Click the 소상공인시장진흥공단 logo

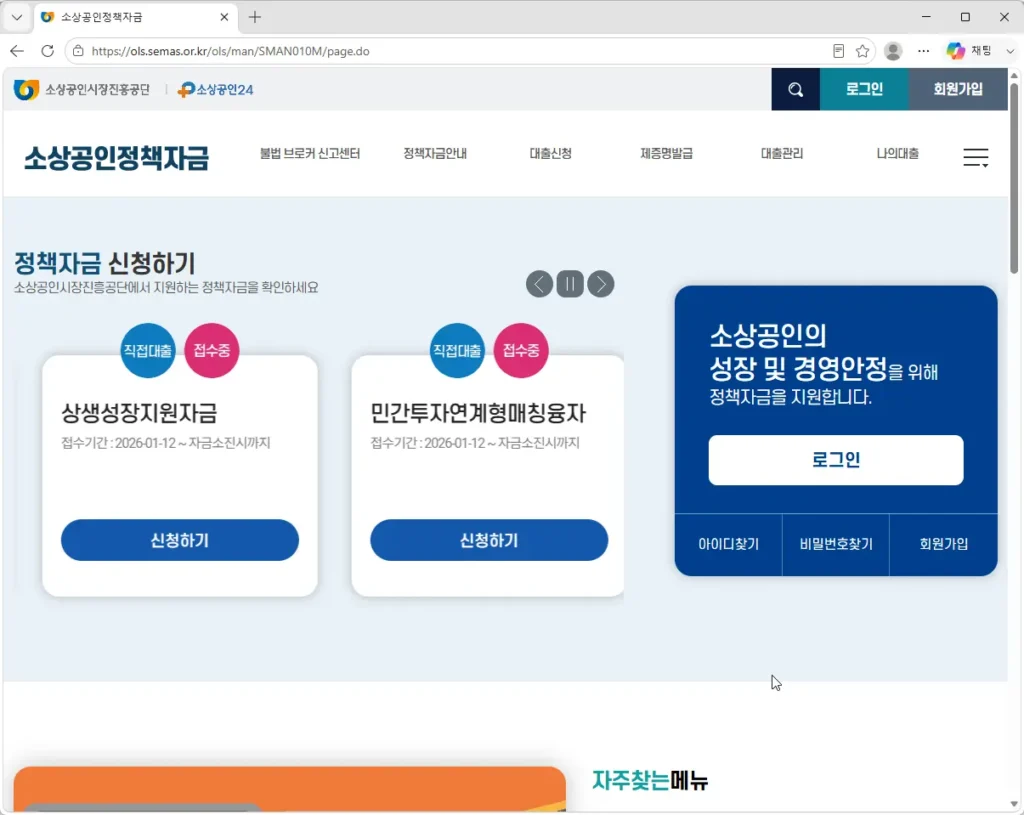82,89
